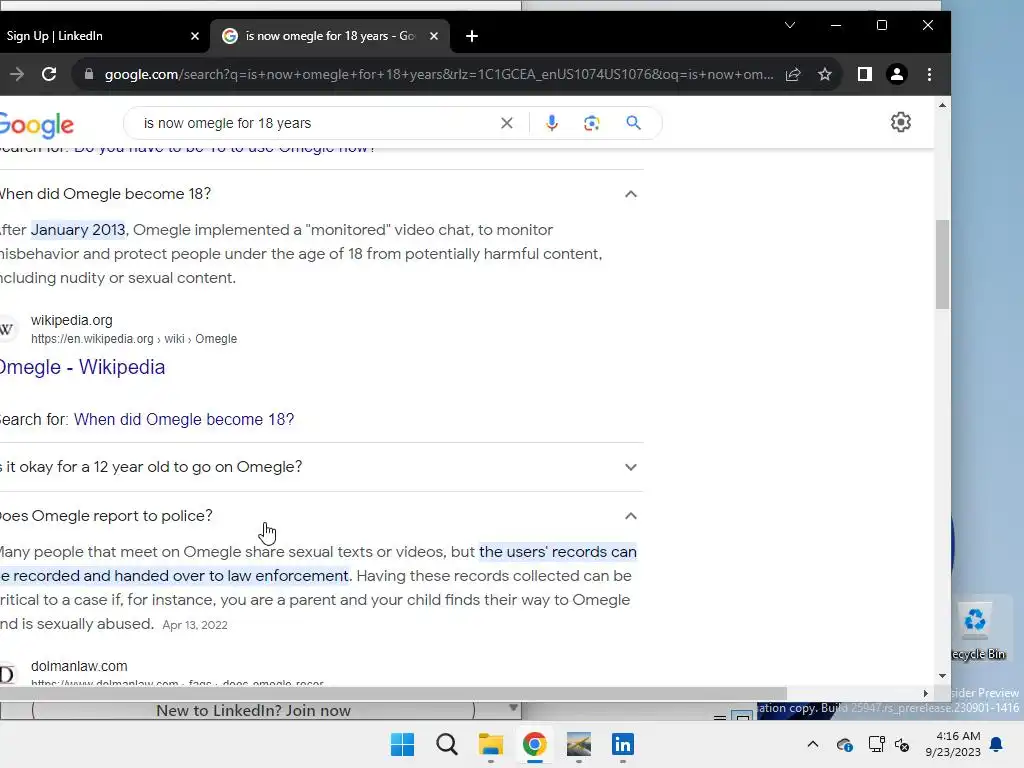Click the 'January 2013' highlighted text
The height and width of the screenshot is (768, 1024).
point(78,230)
